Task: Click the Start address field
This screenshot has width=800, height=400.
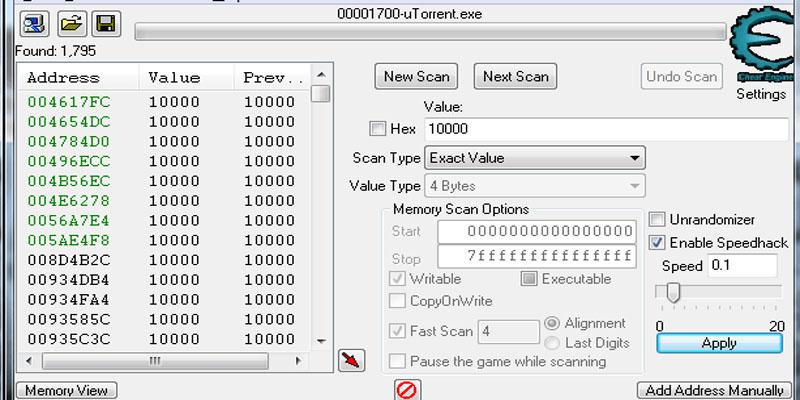Action: click(x=537, y=232)
